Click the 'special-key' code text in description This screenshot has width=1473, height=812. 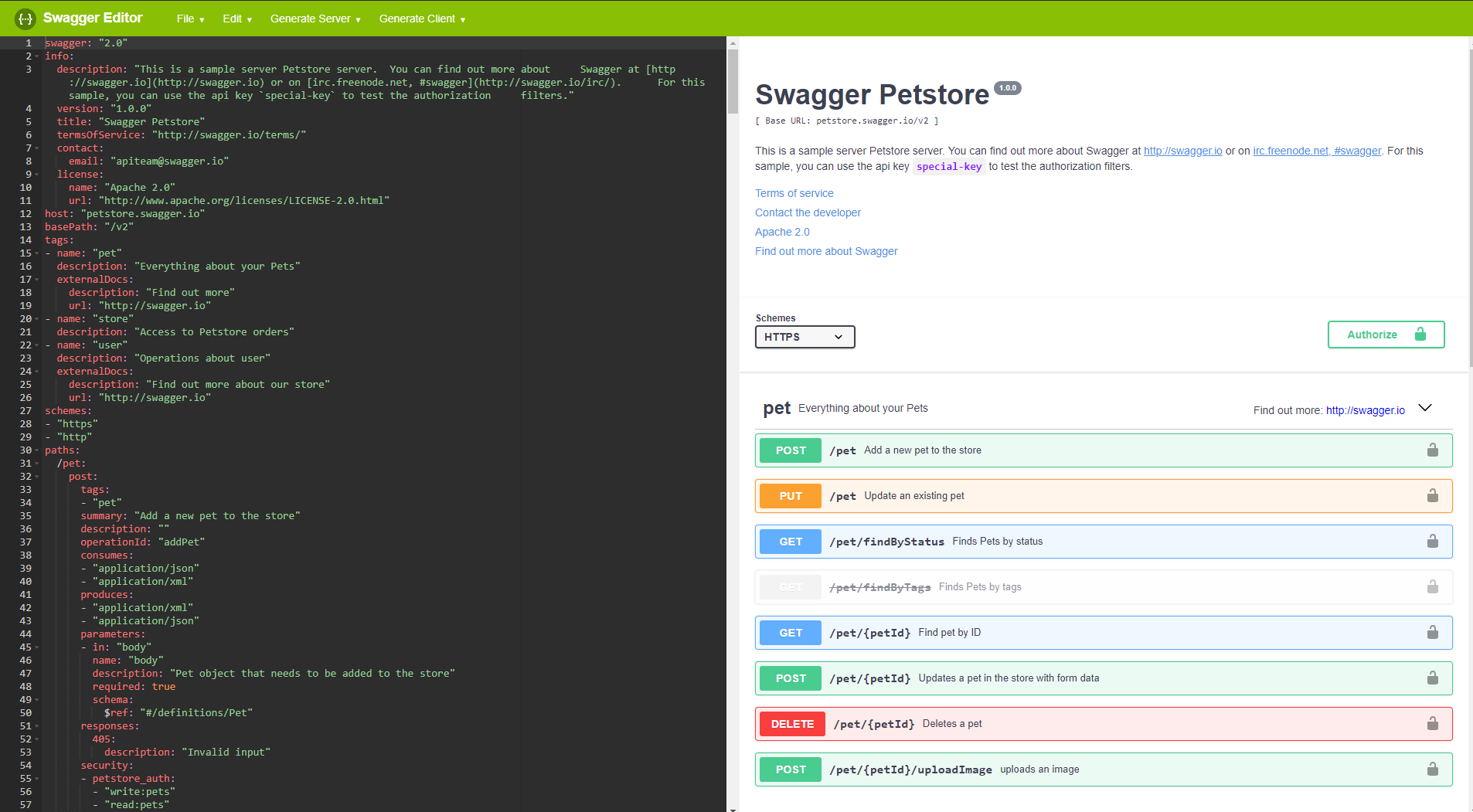coord(949,167)
